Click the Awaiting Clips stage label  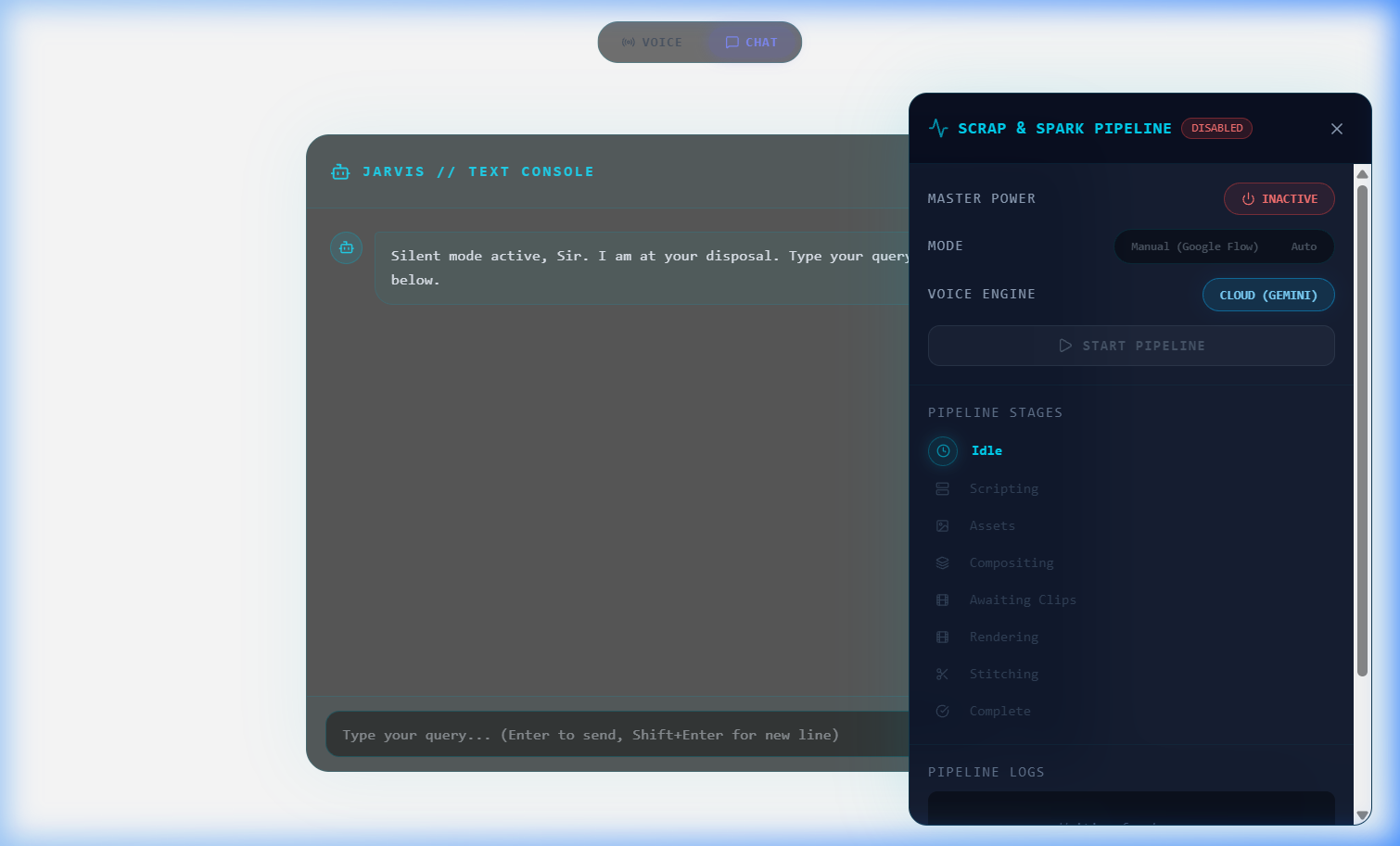click(x=1023, y=600)
